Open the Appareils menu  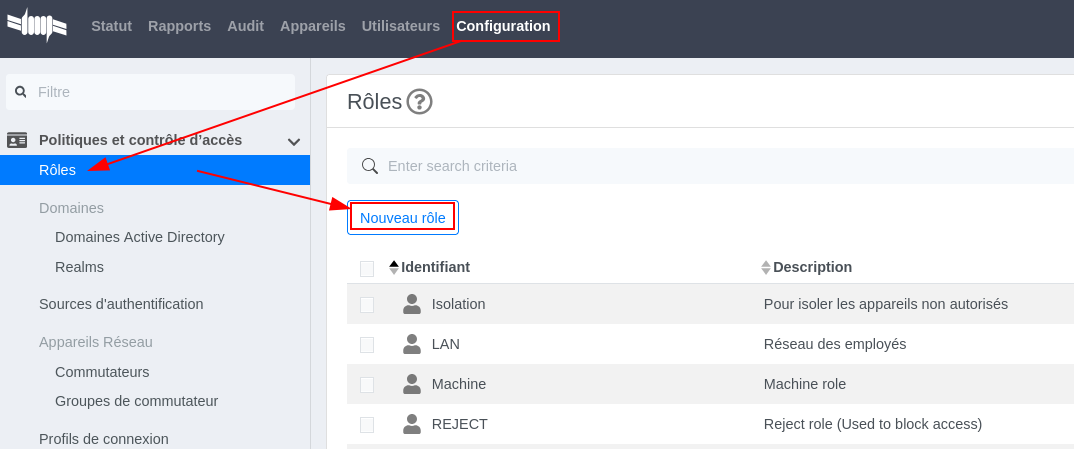313,26
